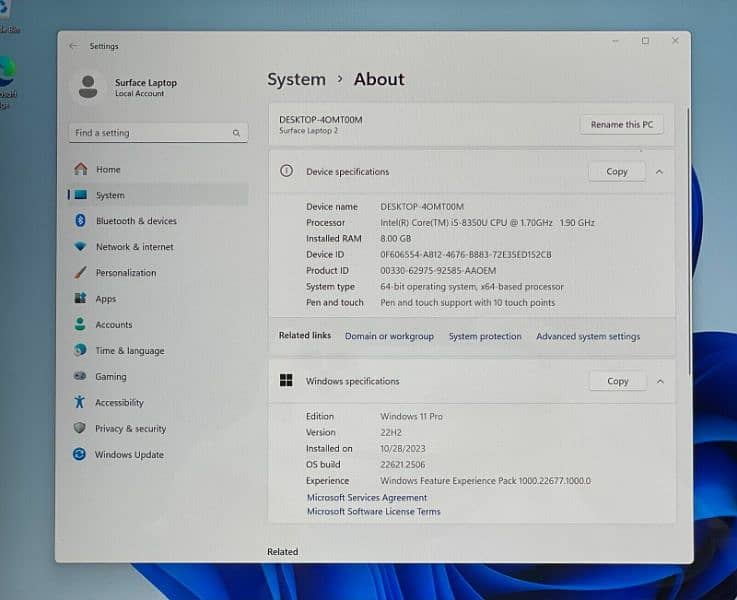Select Time & language globe icon
737x600 pixels.
(80, 351)
